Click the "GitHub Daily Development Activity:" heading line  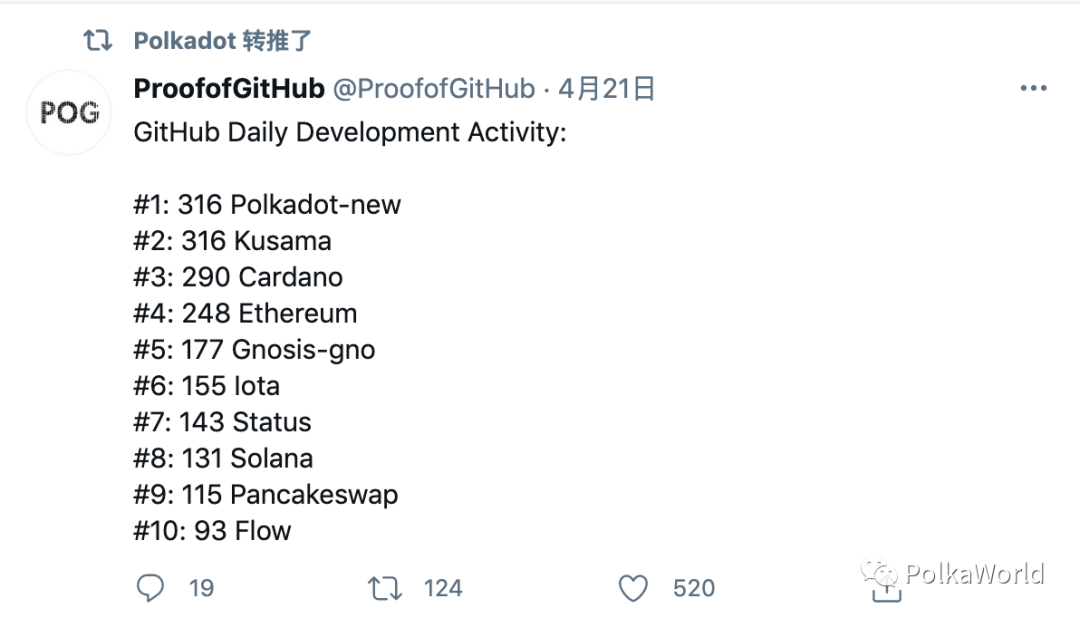click(350, 133)
